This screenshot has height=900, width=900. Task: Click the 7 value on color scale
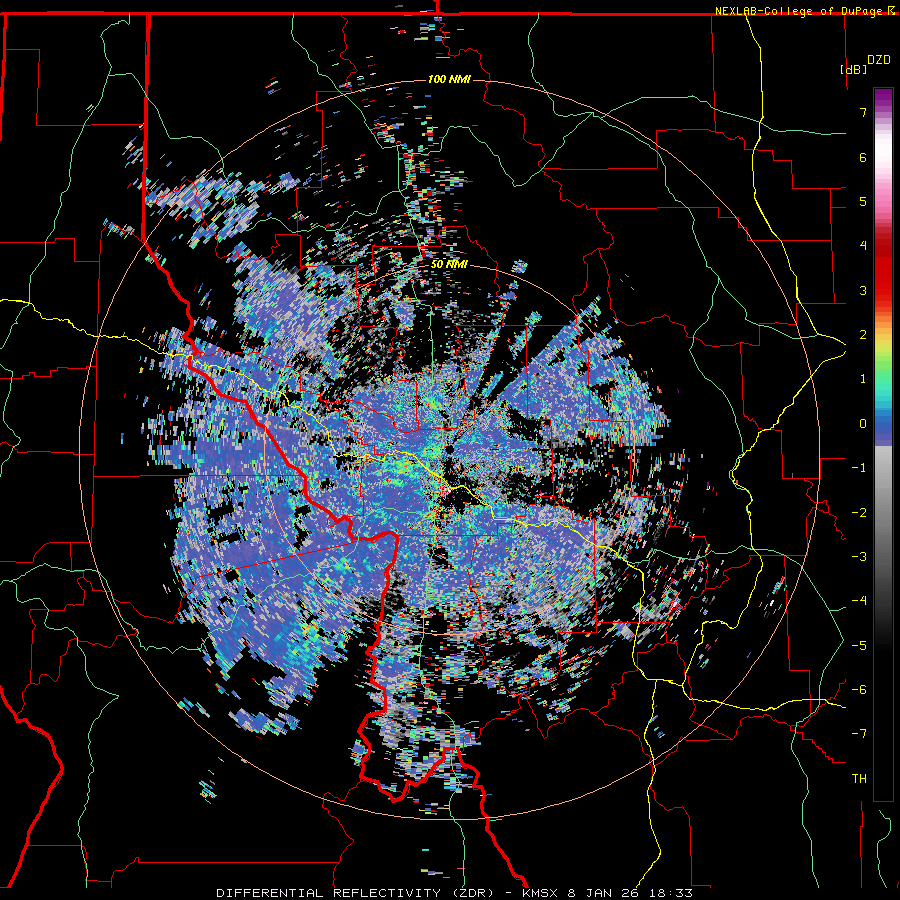863,112
